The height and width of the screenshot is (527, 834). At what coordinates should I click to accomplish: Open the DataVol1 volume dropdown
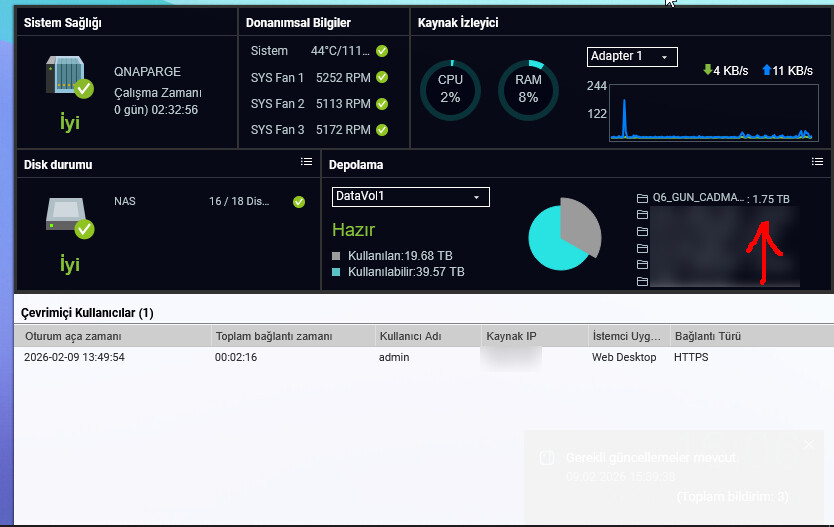click(410, 197)
